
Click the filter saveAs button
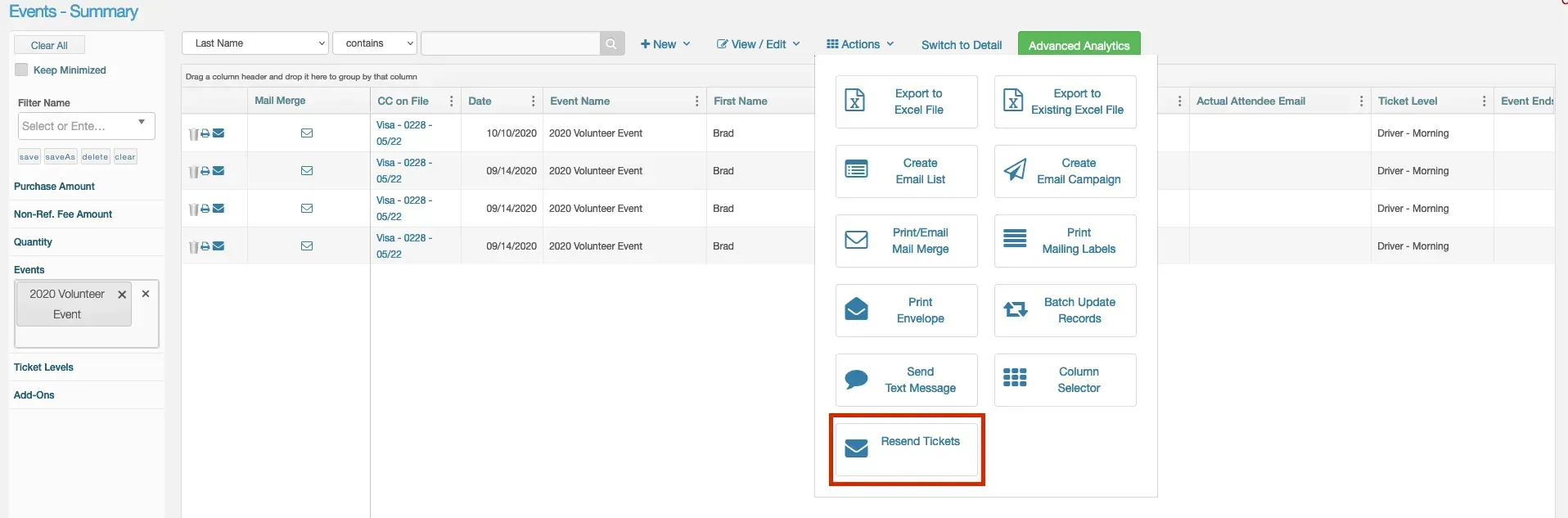point(61,157)
